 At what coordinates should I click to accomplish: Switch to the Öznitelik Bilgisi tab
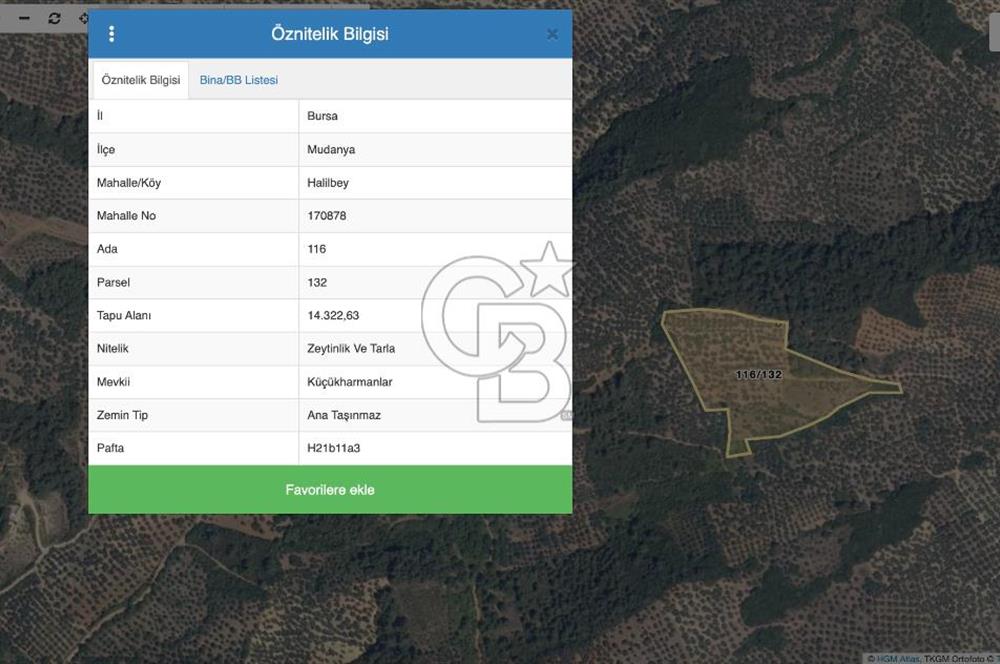pyautogui.click(x=141, y=80)
